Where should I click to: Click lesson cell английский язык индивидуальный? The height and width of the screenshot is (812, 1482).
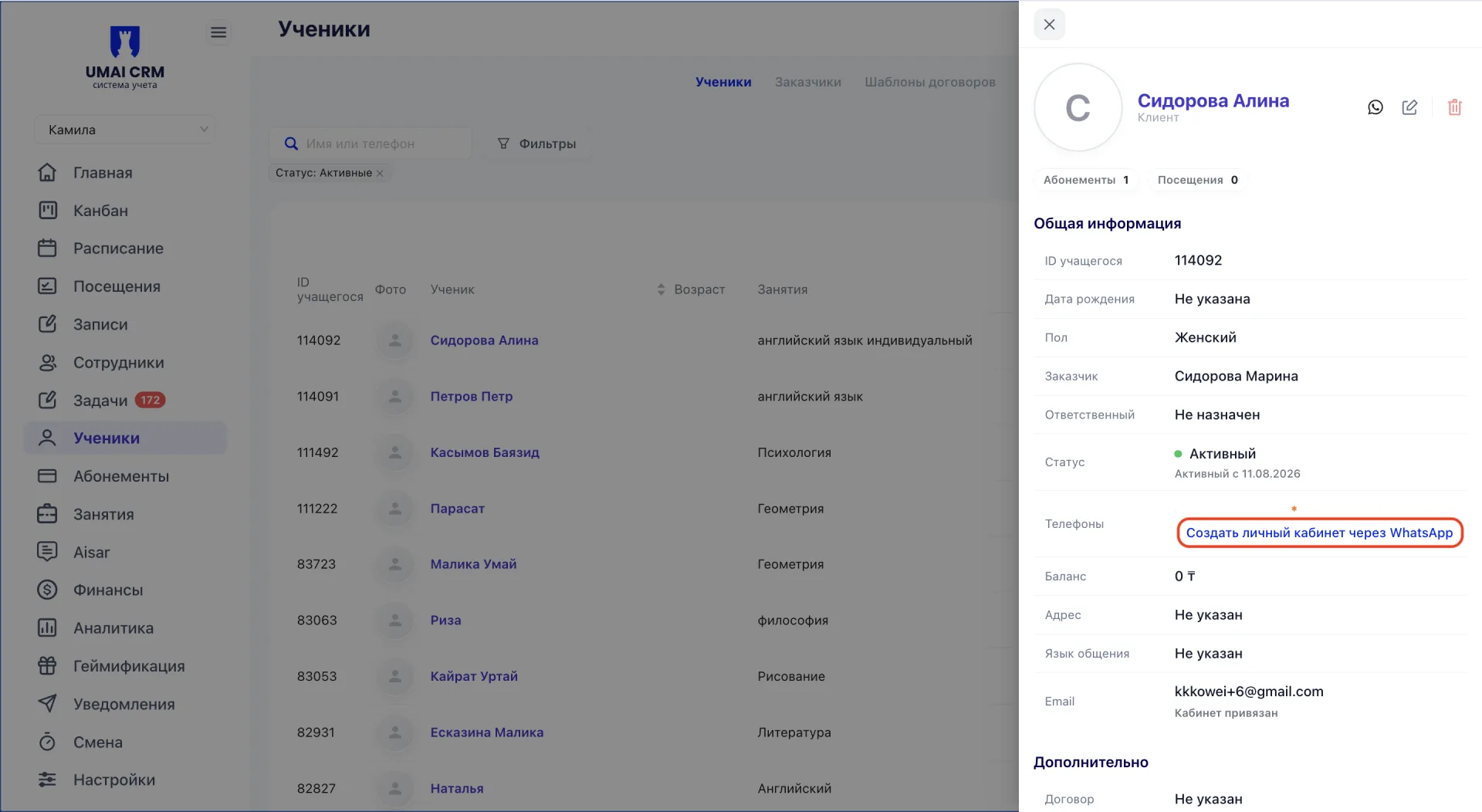(x=864, y=340)
